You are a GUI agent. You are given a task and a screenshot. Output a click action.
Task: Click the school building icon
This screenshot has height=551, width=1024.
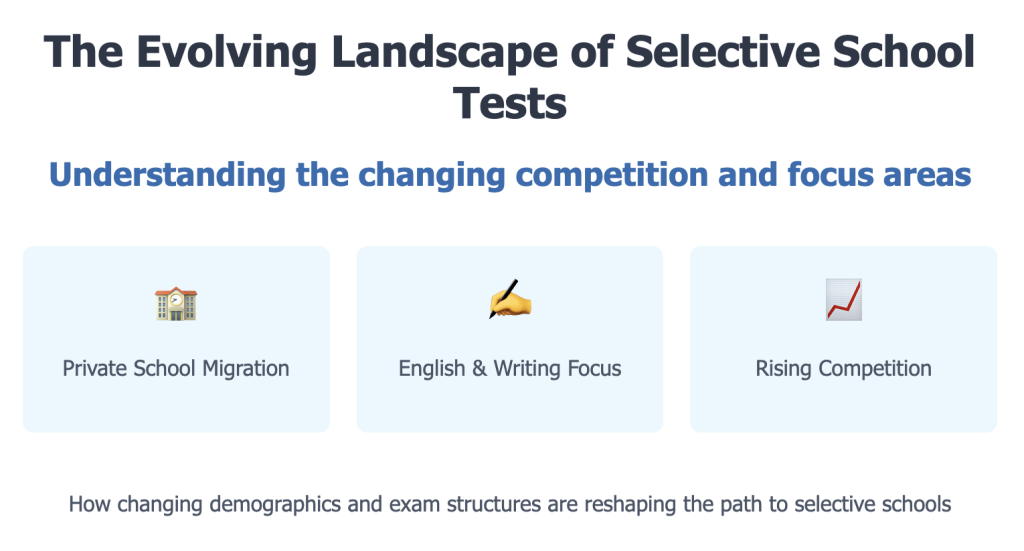pyautogui.click(x=176, y=303)
